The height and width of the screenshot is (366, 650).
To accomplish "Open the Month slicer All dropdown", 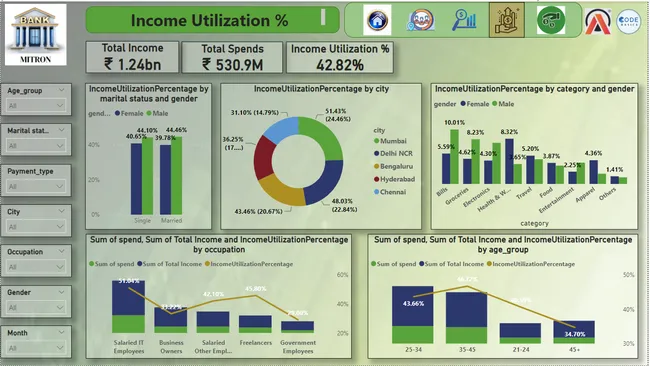I will (36, 348).
